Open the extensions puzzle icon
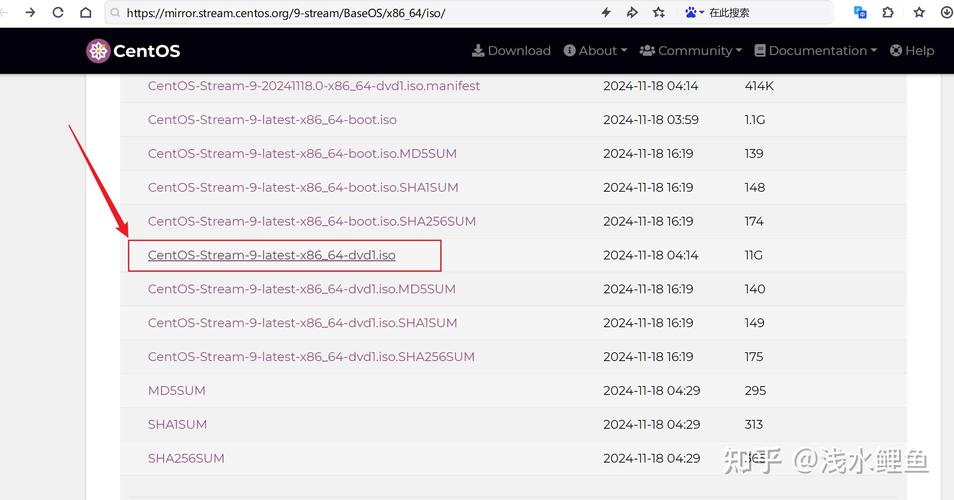Viewport: 954px width, 500px height. click(x=888, y=12)
